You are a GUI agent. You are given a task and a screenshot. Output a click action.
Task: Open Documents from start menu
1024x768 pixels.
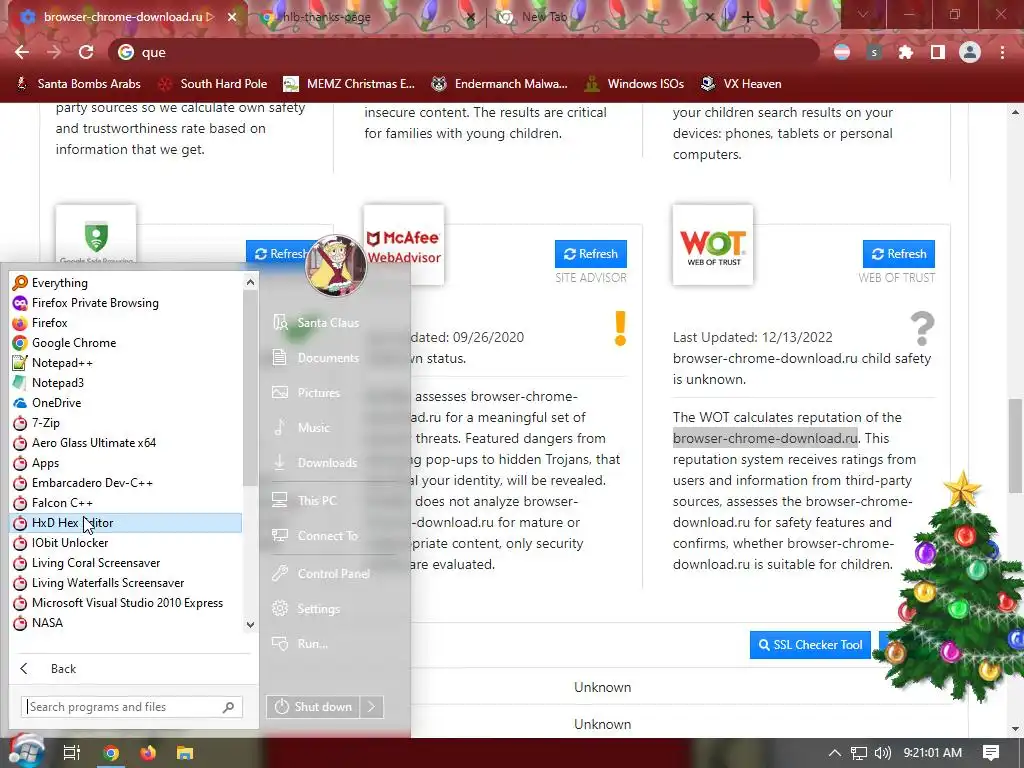click(328, 358)
